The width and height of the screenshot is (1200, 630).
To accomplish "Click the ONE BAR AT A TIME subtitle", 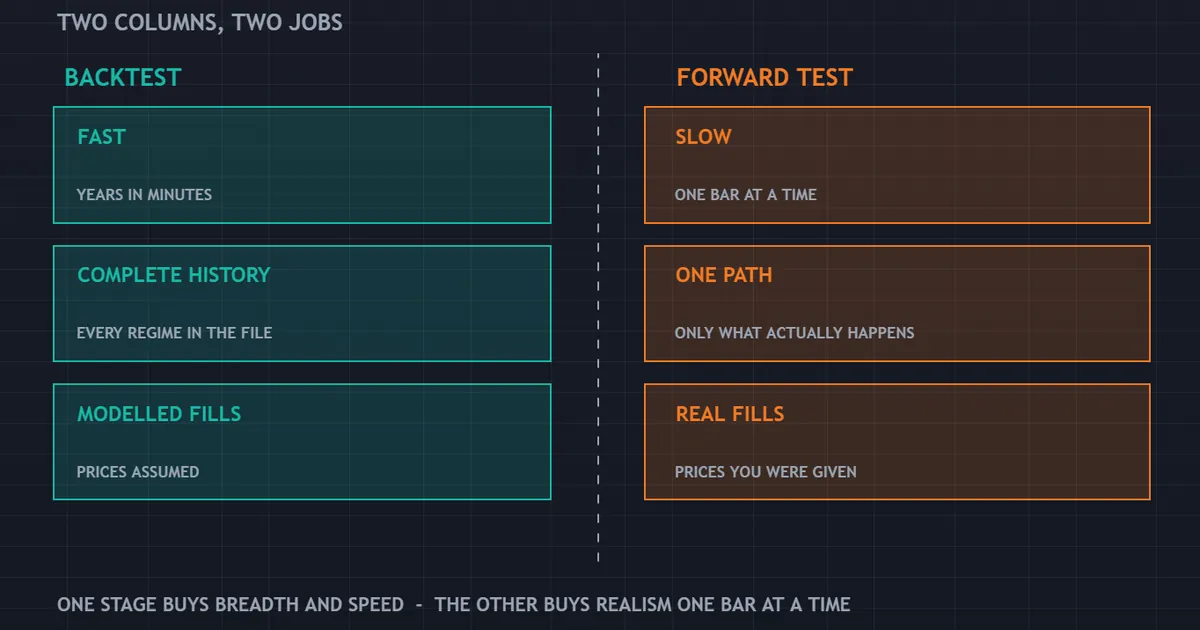I will click(746, 195).
